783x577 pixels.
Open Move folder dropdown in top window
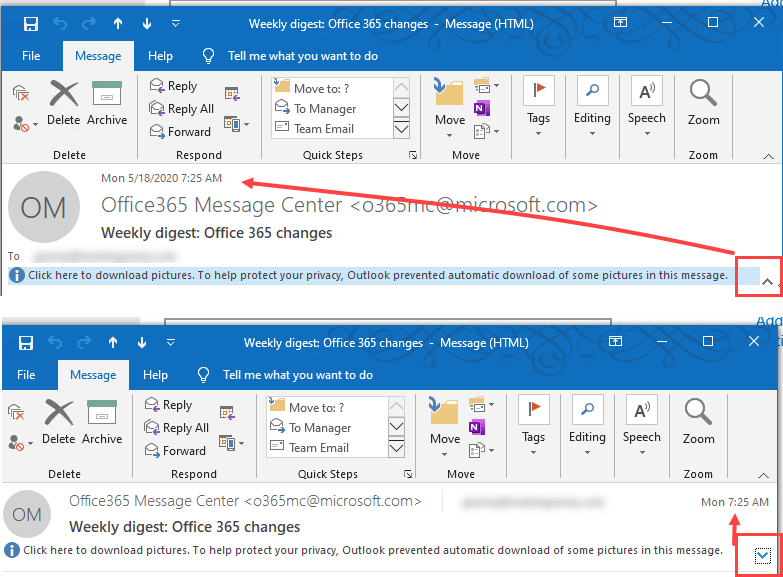point(449,108)
